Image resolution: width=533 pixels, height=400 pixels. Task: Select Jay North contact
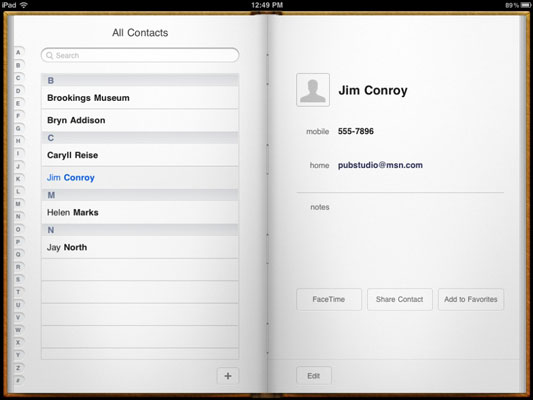point(140,247)
